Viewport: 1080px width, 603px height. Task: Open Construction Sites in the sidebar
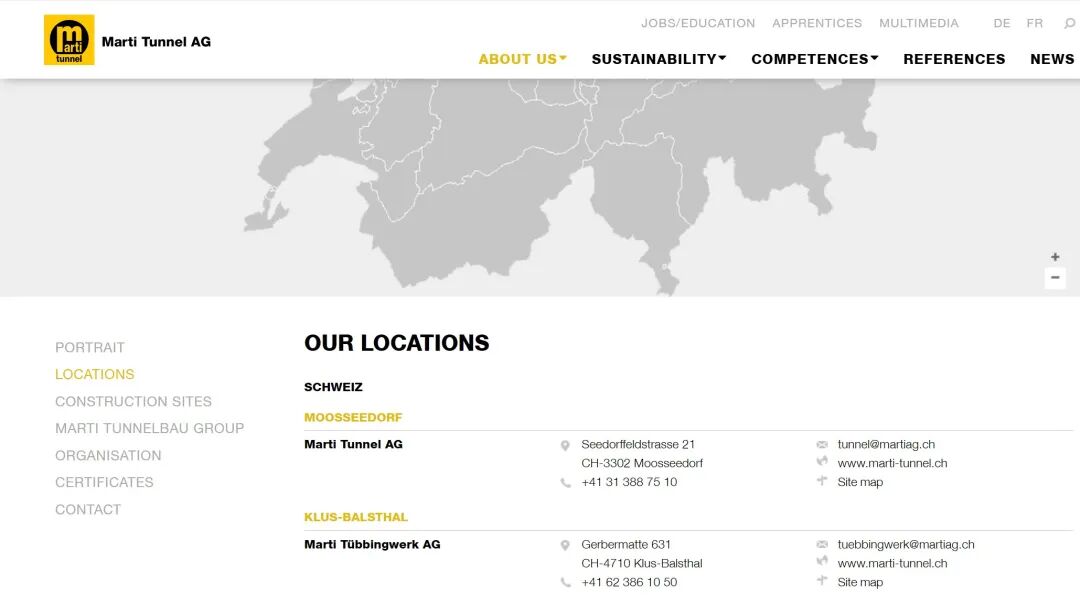click(x=133, y=401)
